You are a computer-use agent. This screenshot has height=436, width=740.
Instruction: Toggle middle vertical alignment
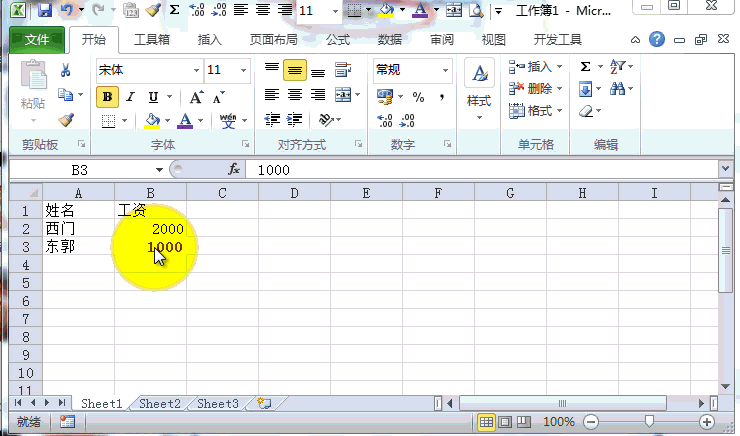pos(294,71)
